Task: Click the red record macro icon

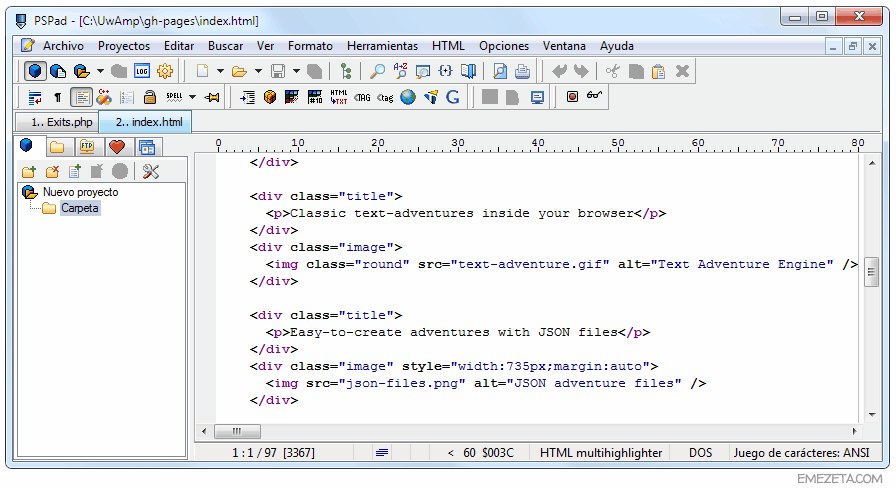Action: pyautogui.click(x=572, y=97)
